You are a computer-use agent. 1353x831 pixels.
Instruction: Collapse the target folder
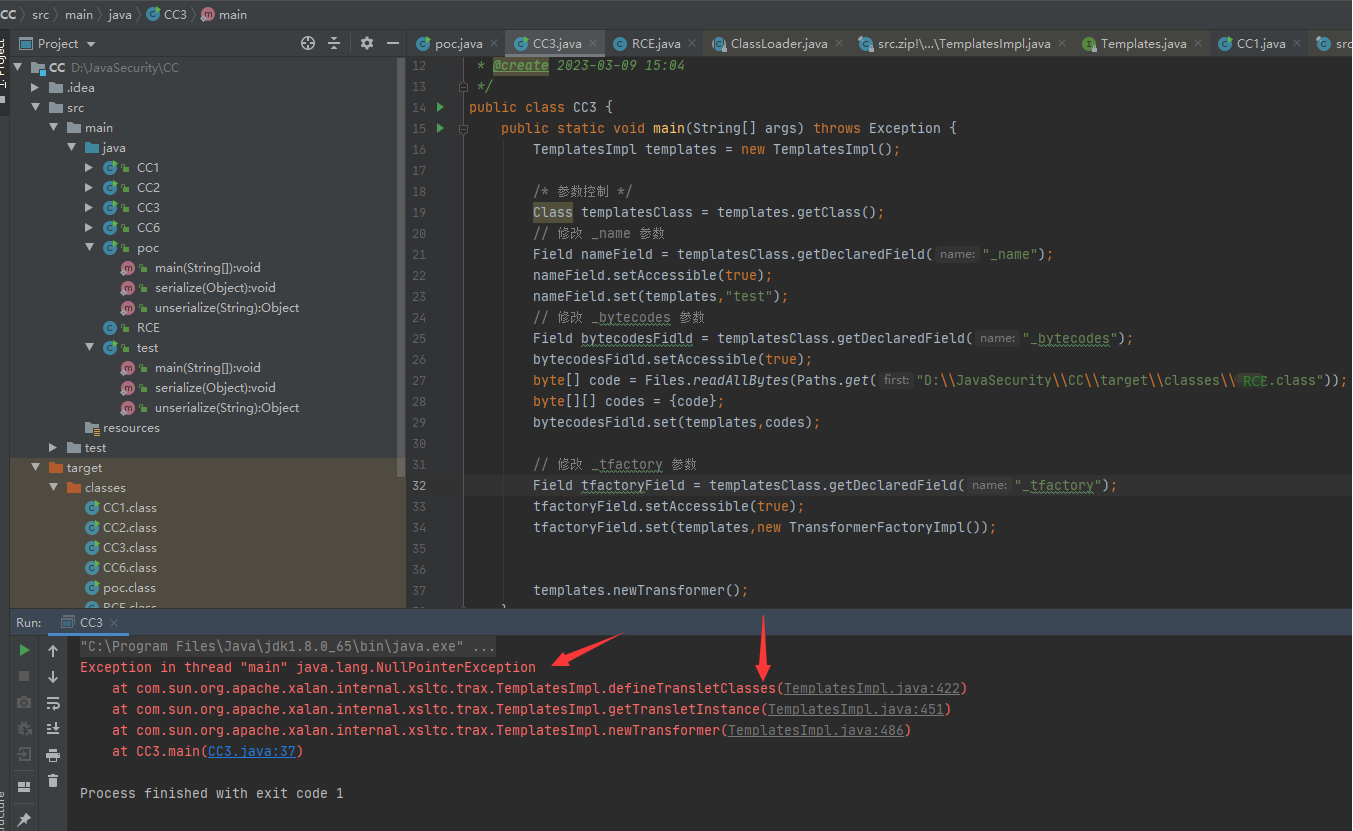pos(36,468)
